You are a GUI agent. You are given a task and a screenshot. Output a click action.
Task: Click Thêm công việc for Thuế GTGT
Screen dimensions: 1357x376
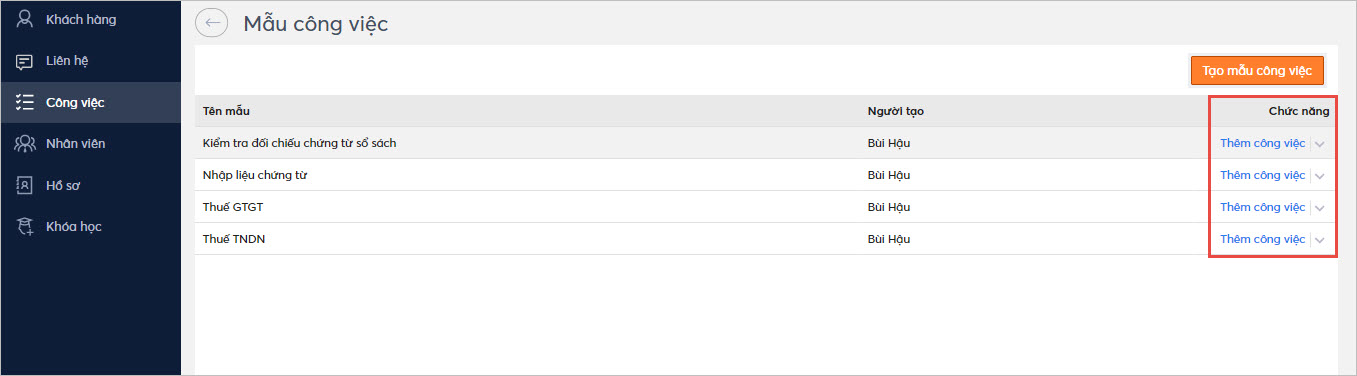pyautogui.click(x=1262, y=207)
